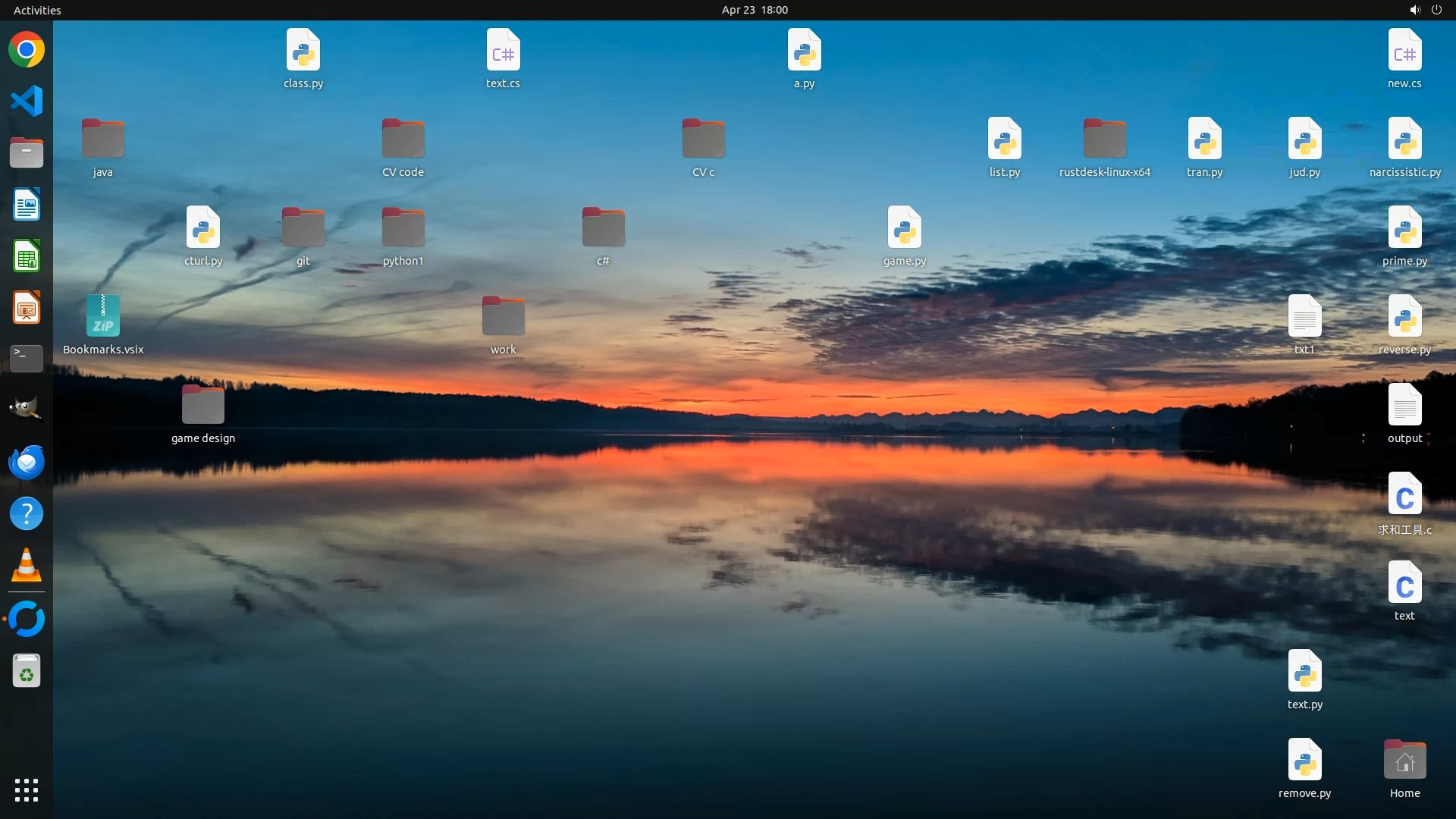Select the game design folder

pos(202,405)
